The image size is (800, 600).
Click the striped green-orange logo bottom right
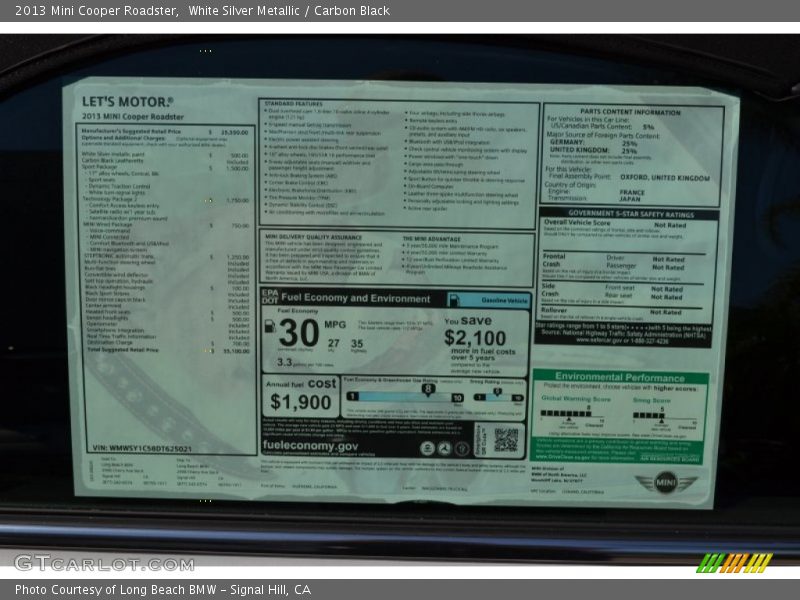pos(734,562)
